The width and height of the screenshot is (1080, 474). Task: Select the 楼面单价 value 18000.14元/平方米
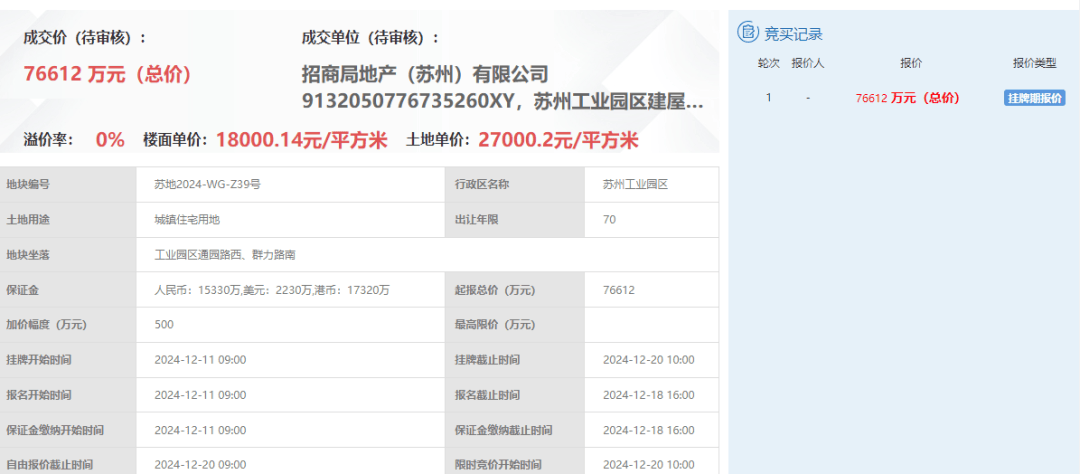(x=302, y=141)
